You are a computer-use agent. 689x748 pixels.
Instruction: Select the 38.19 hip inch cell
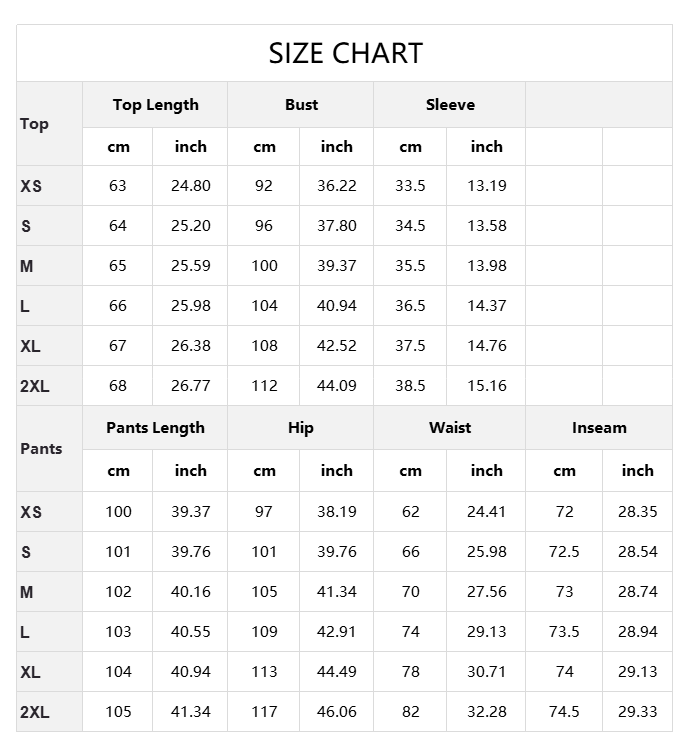[x=337, y=512]
